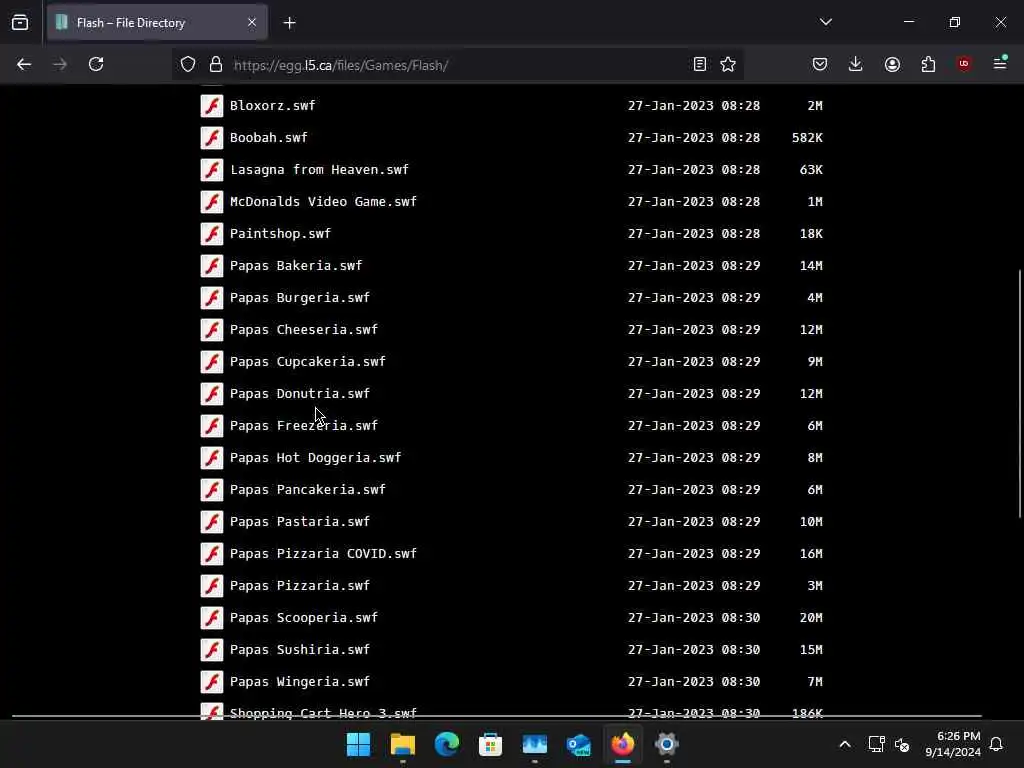Screen dimensions: 1024x768
Task: Open Papas Hot Doggeria.swf
Action: coord(315,458)
